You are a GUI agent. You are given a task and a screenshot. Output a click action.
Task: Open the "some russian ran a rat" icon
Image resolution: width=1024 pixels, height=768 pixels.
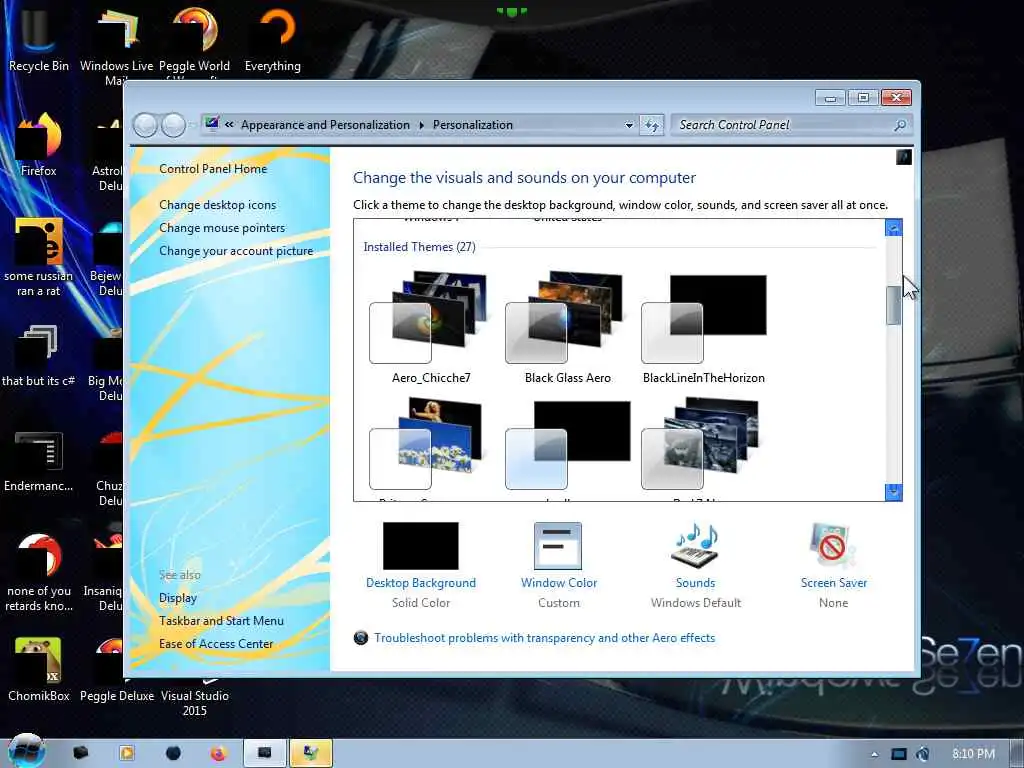click(39, 257)
